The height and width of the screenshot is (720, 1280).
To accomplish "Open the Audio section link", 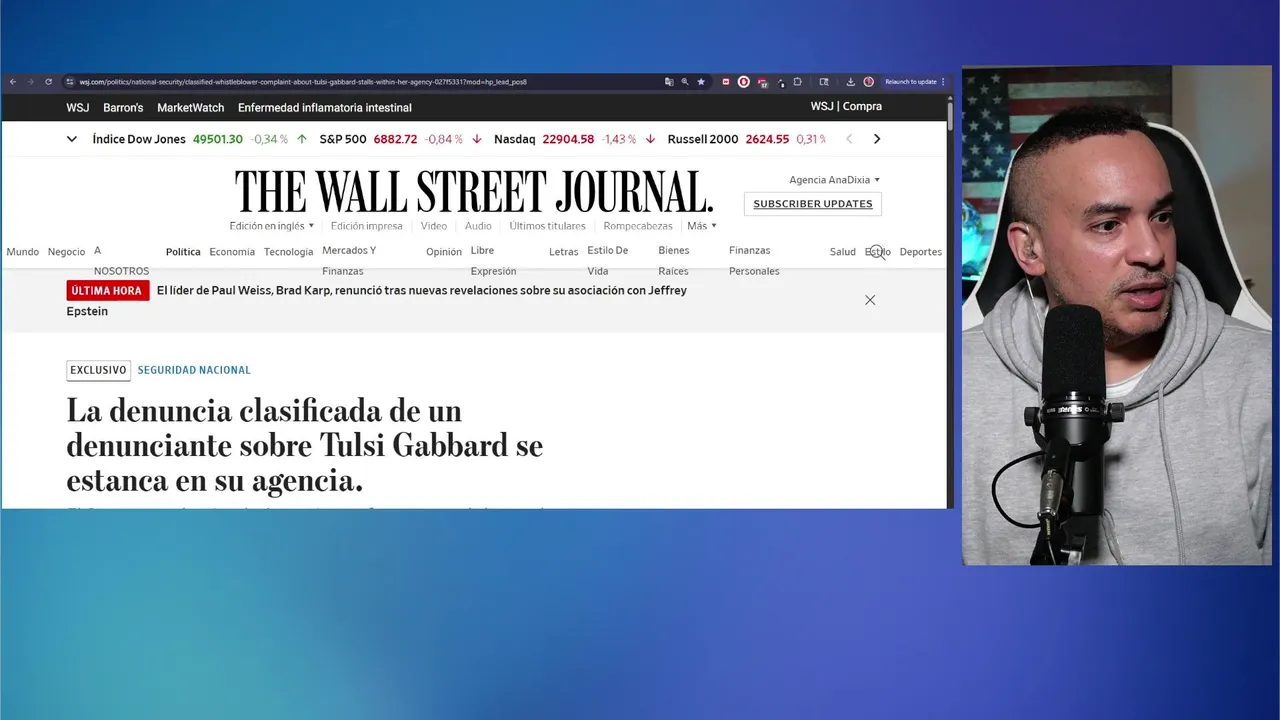I will tap(478, 226).
